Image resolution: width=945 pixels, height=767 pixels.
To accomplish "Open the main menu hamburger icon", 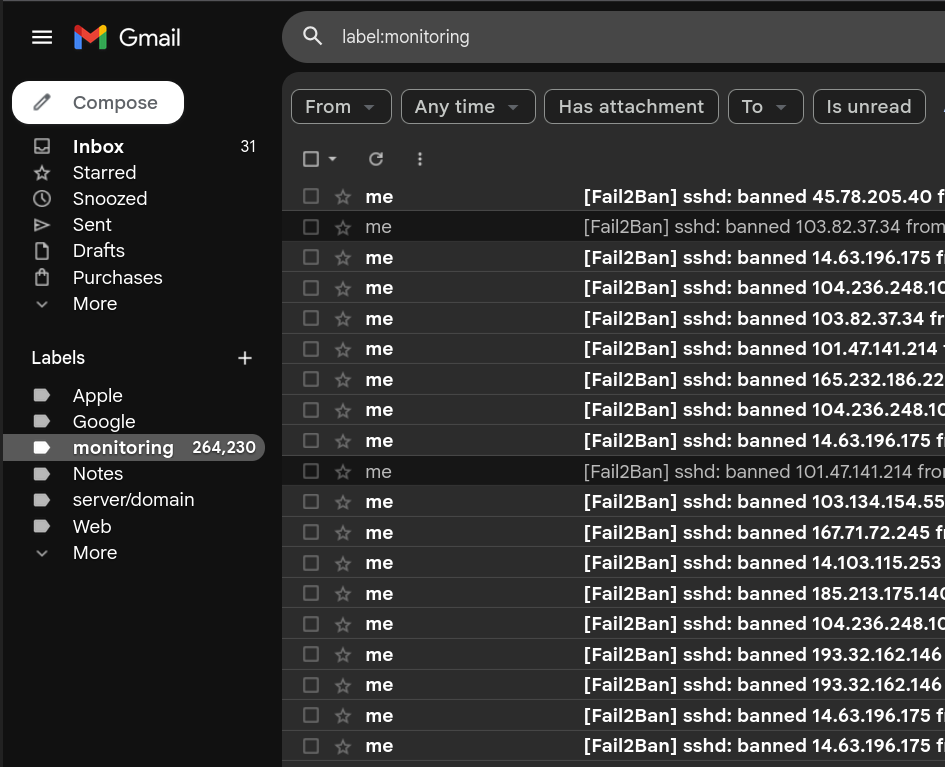I will pos(41,37).
